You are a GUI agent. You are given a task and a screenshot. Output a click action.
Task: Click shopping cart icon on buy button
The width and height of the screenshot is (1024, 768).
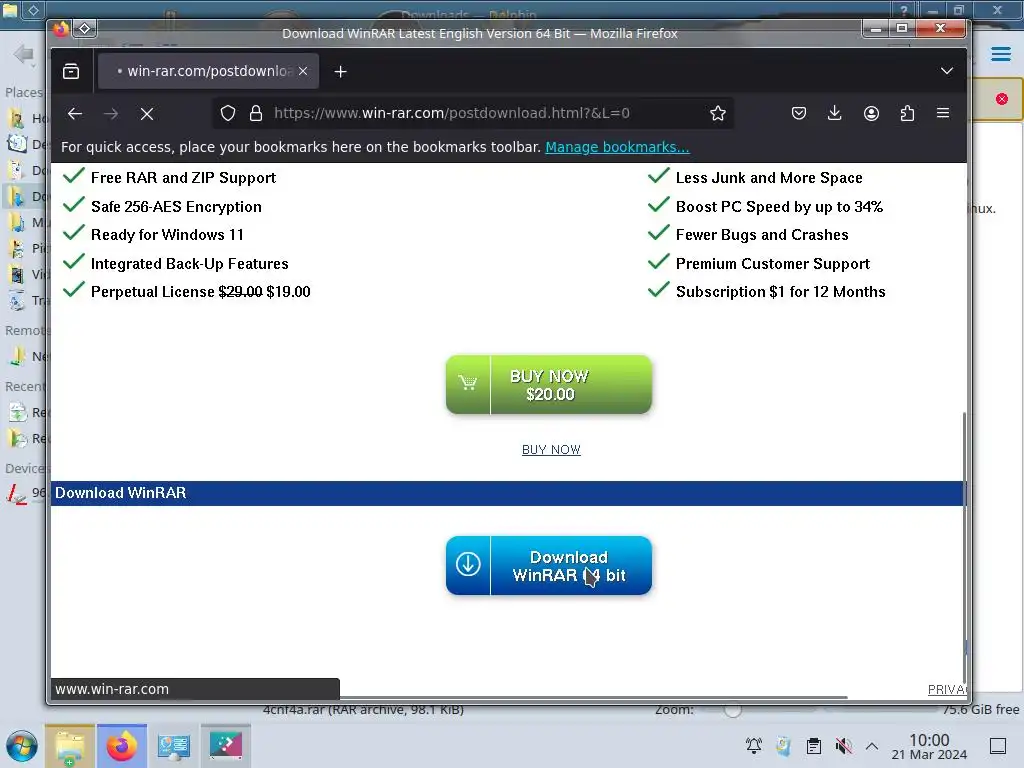pos(468,383)
